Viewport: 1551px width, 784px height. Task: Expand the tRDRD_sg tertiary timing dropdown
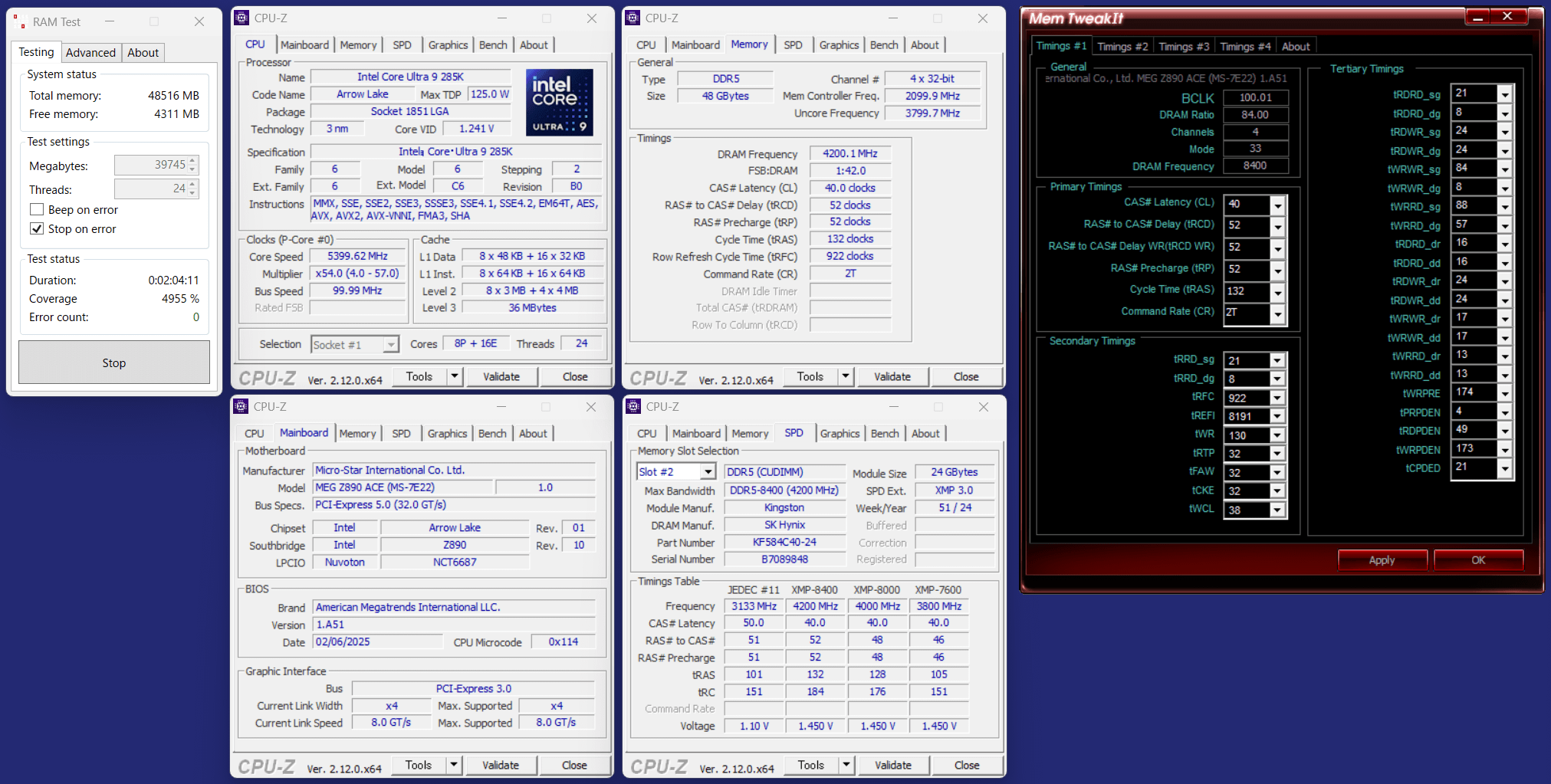point(1505,94)
